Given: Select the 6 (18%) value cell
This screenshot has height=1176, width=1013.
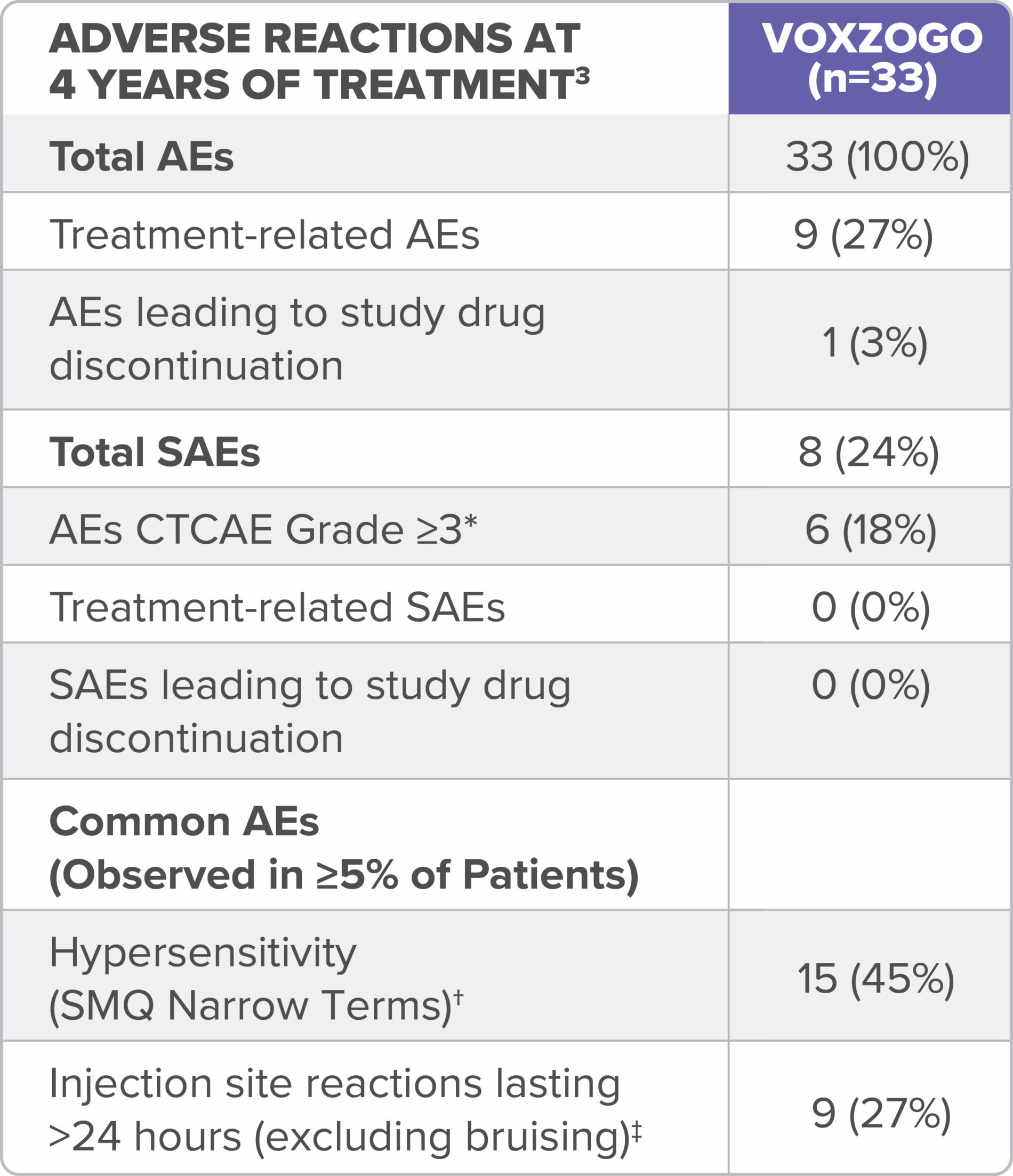Looking at the screenshot, I should (x=870, y=529).
